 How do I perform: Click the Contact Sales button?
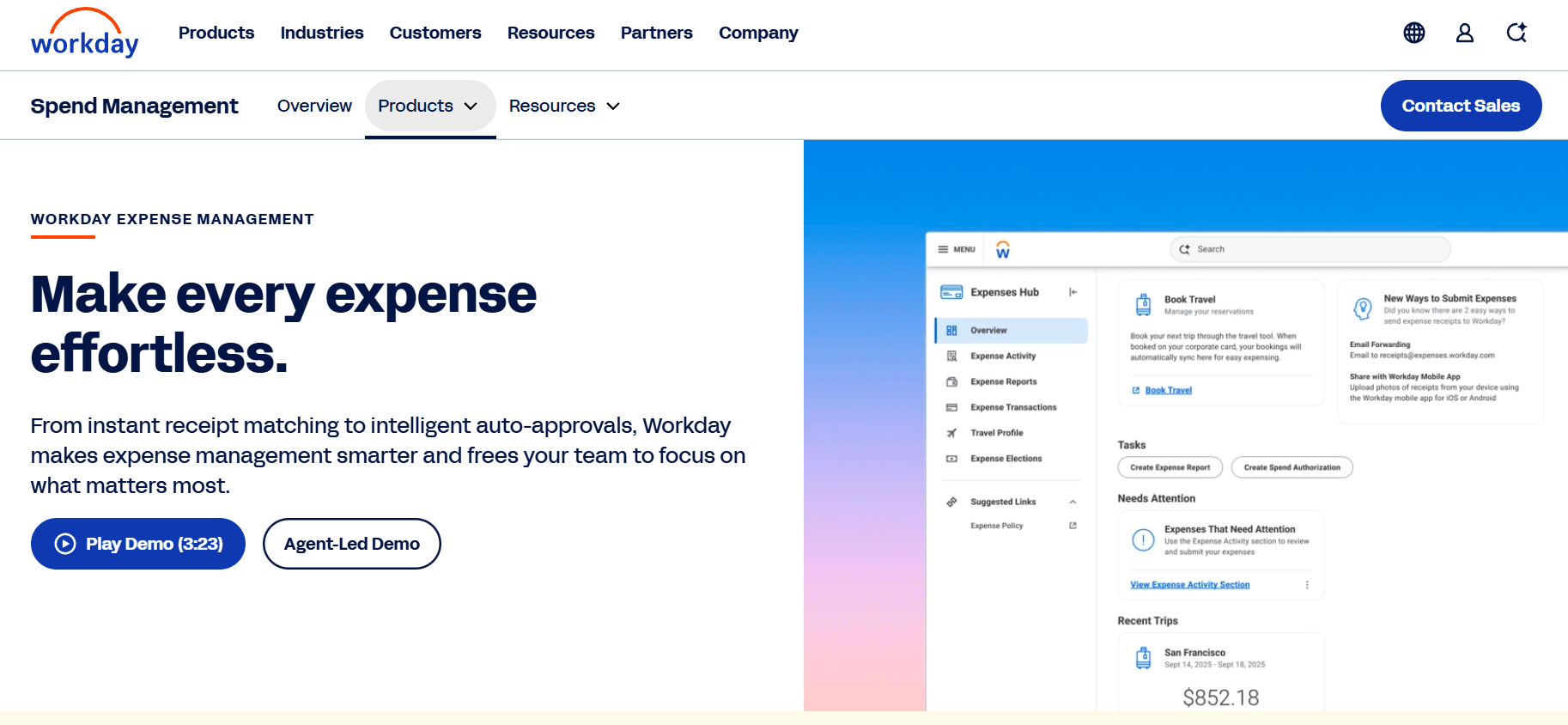tap(1461, 106)
